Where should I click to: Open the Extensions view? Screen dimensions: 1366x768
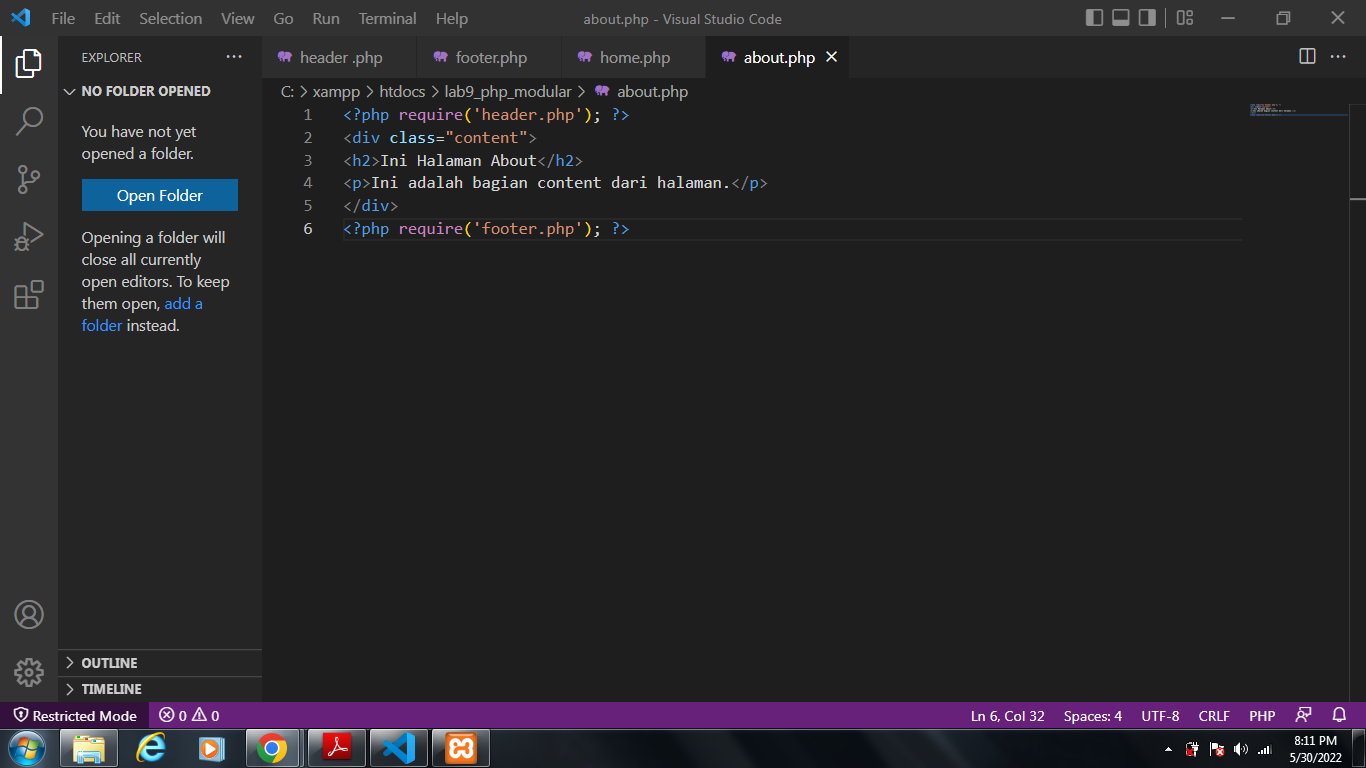(x=29, y=294)
